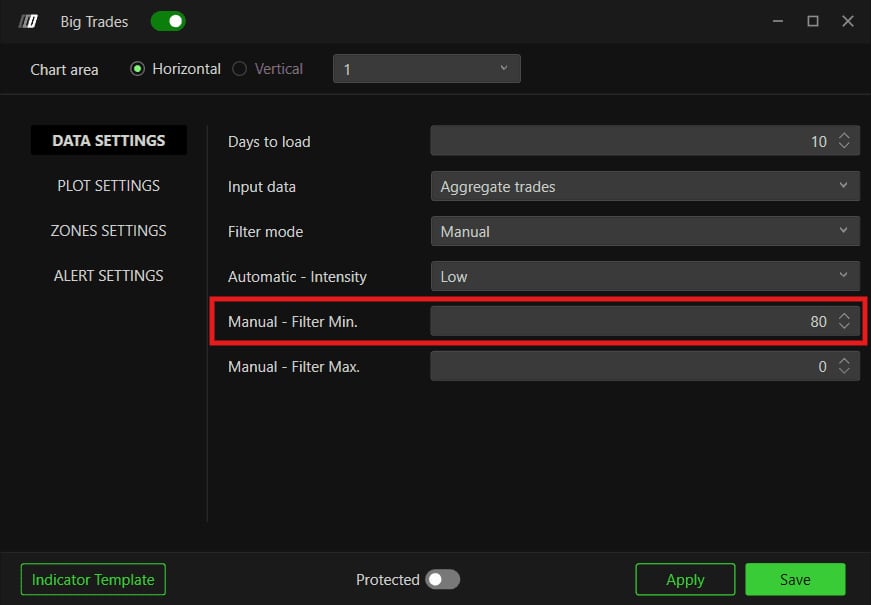The image size is (871, 605).
Task: Maximize the Big Trades settings window
Action: coord(813,21)
